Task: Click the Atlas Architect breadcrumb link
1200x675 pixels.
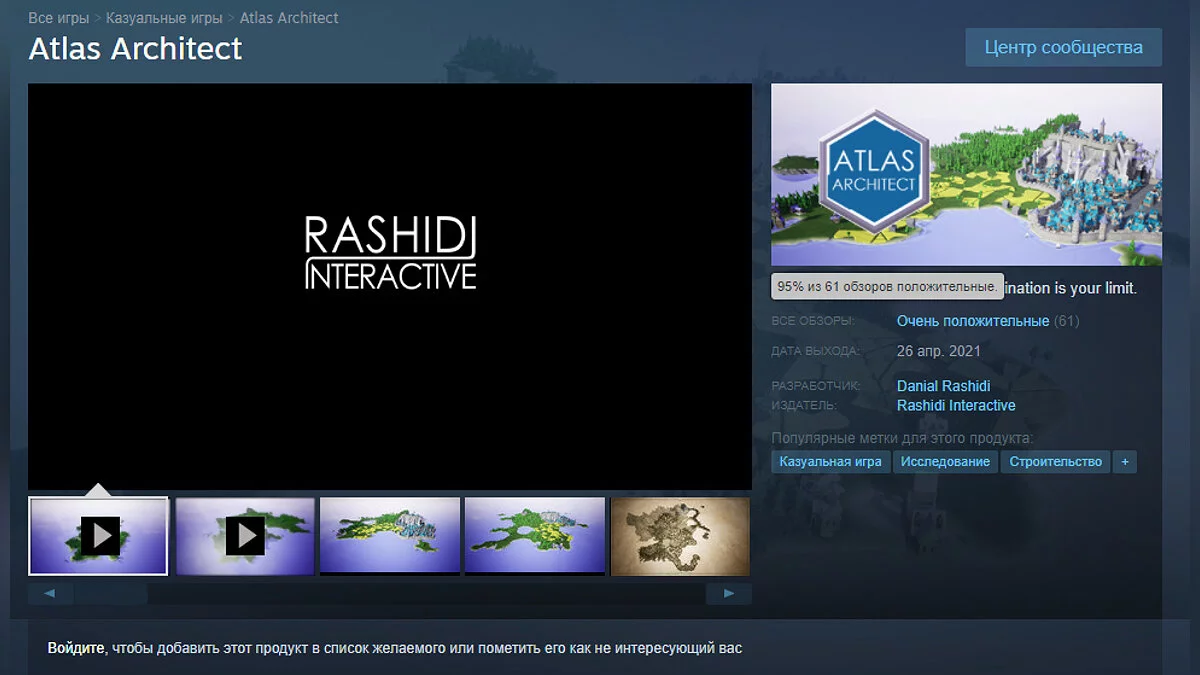Action: click(289, 18)
